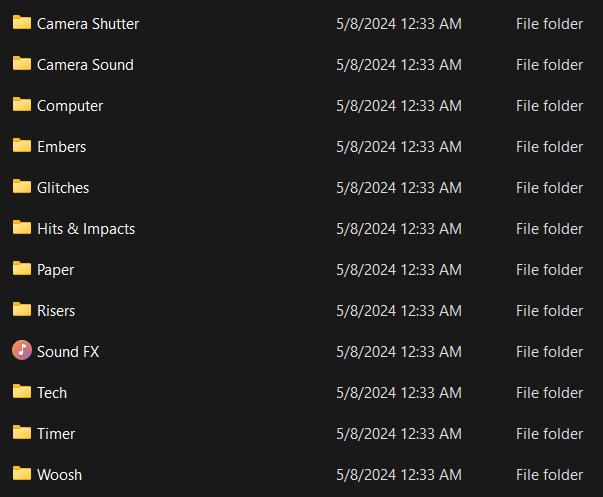Click the Camera Shutter folder icon
Image resolution: width=603 pixels, height=497 pixels.
coord(22,22)
